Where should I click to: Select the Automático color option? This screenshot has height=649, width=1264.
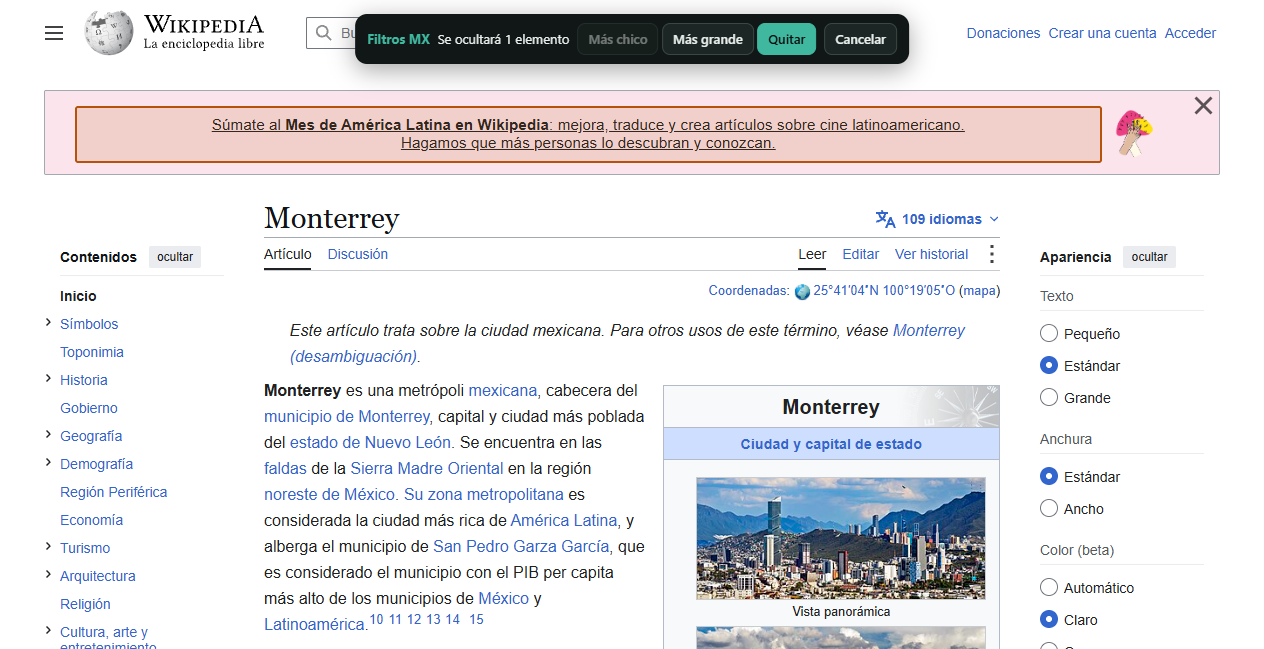pyautogui.click(x=1049, y=587)
